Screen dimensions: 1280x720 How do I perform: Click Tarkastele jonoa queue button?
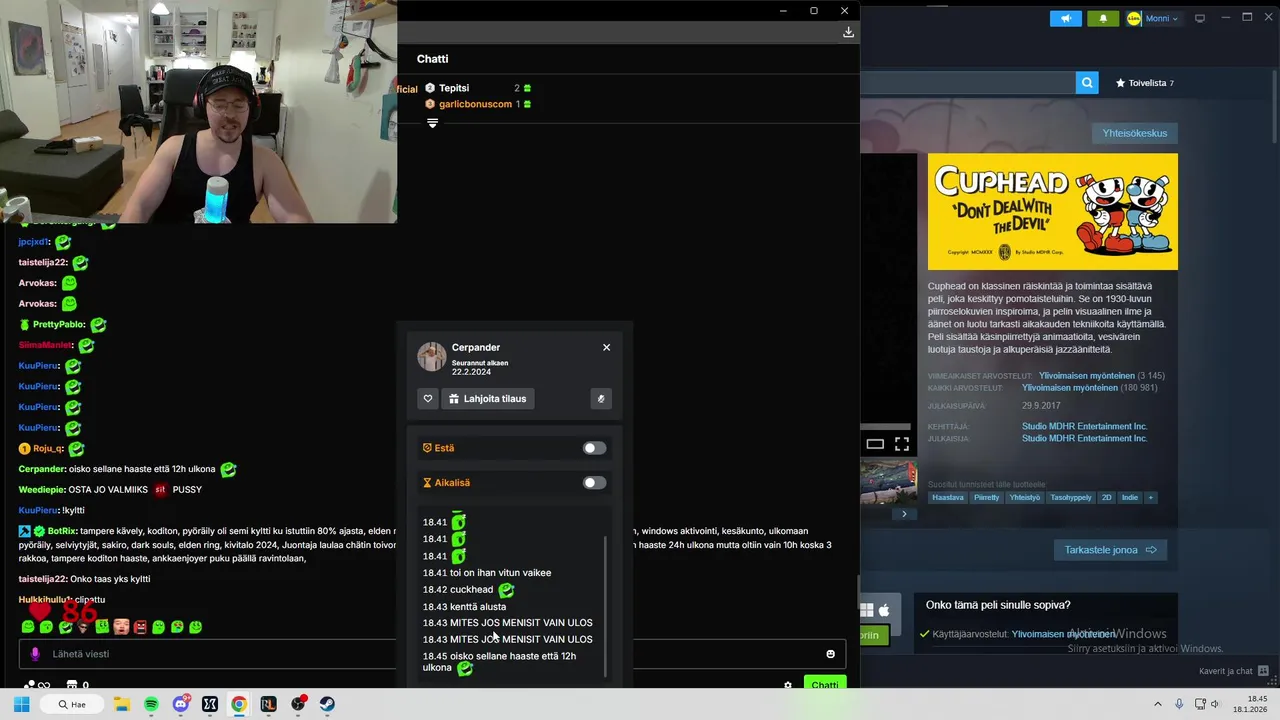pyautogui.click(x=1110, y=550)
